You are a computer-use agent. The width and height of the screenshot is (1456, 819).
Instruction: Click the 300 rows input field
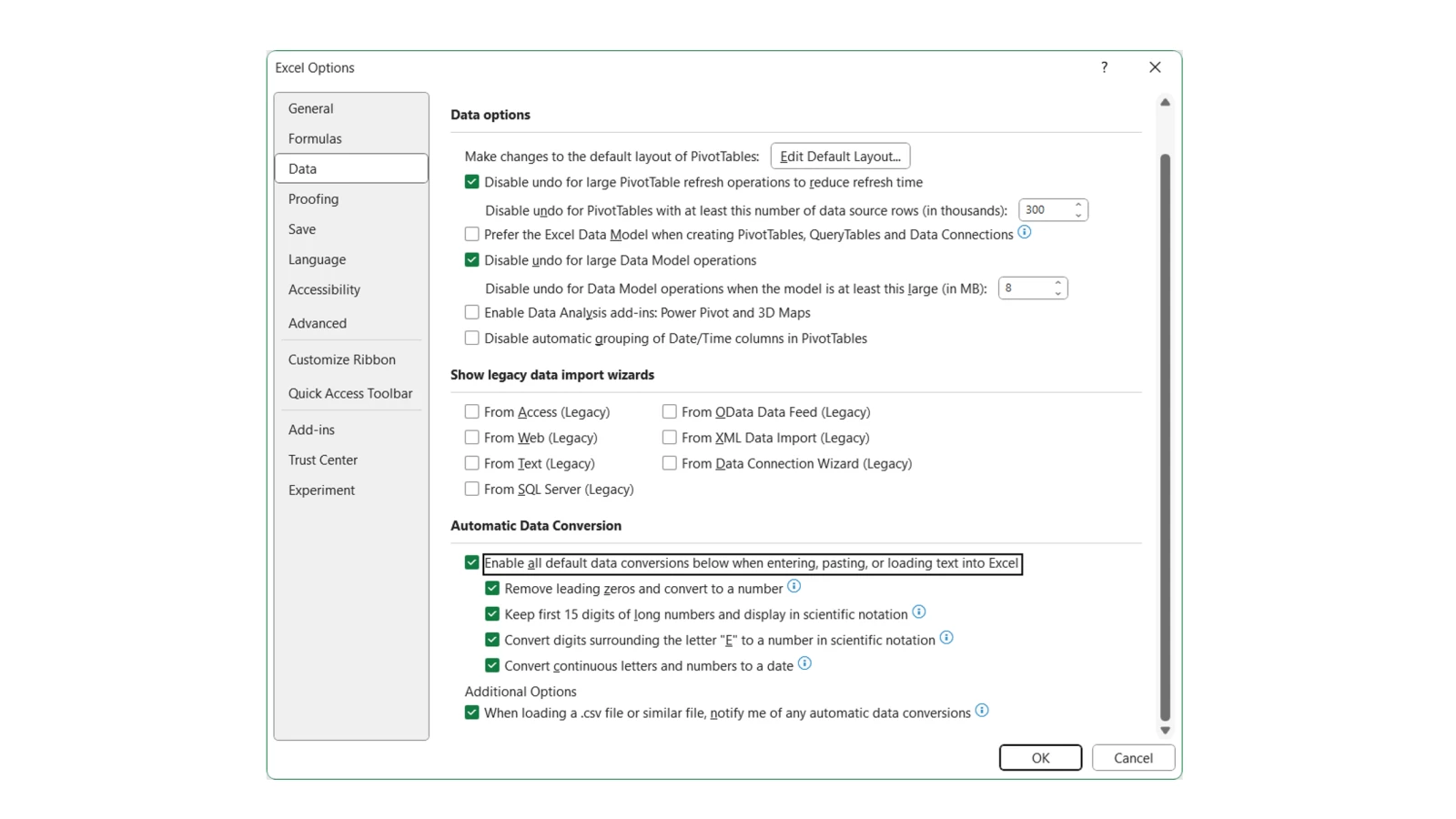[x=1045, y=210]
